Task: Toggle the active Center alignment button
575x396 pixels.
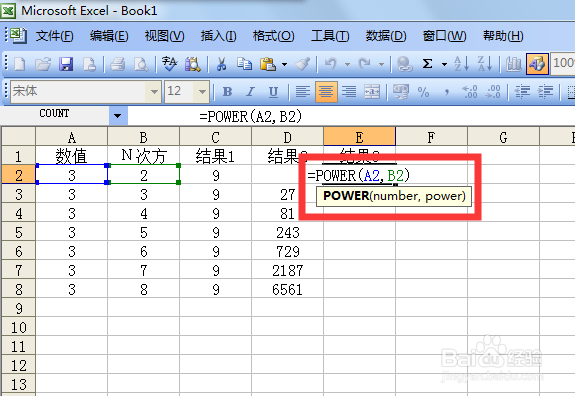Action: click(326, 91)
